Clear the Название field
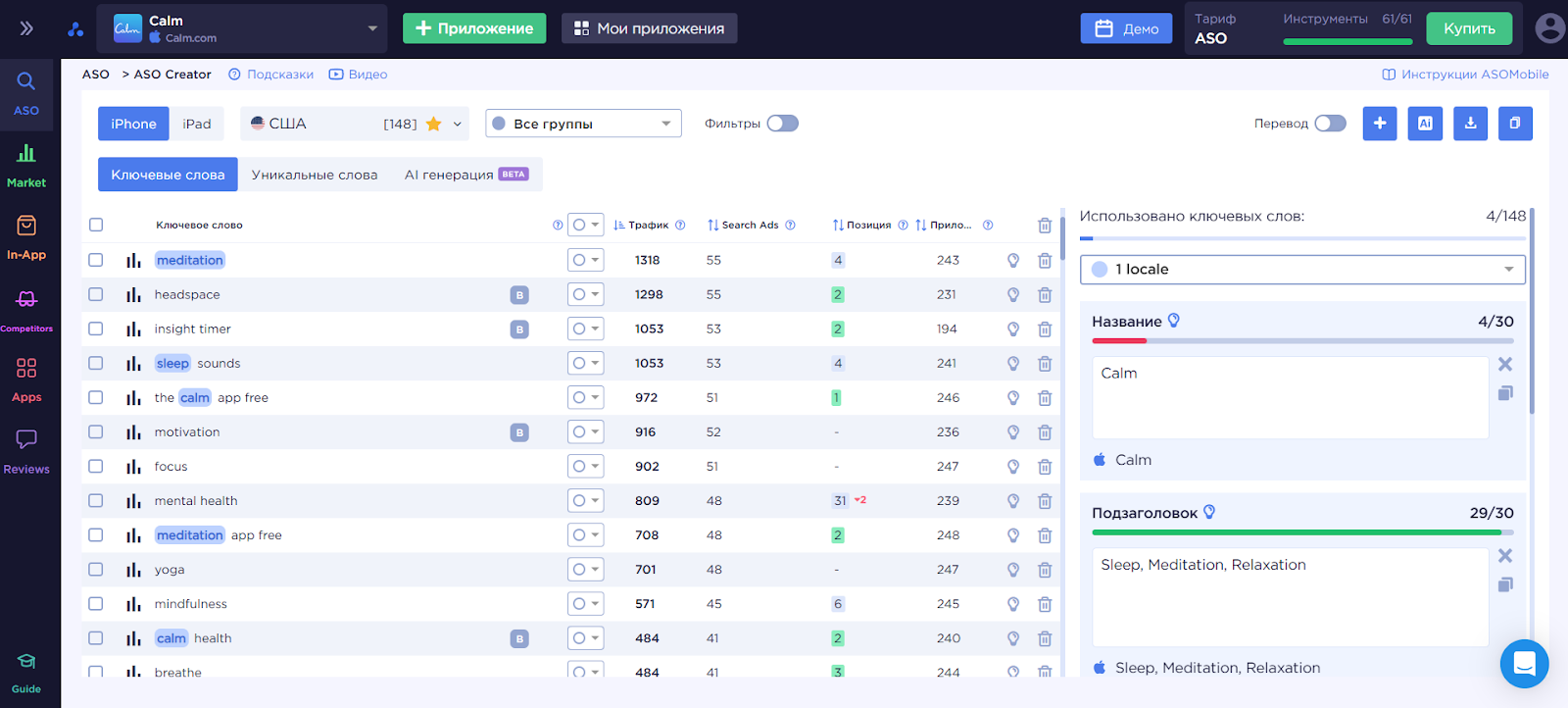 coord(1505,364)
